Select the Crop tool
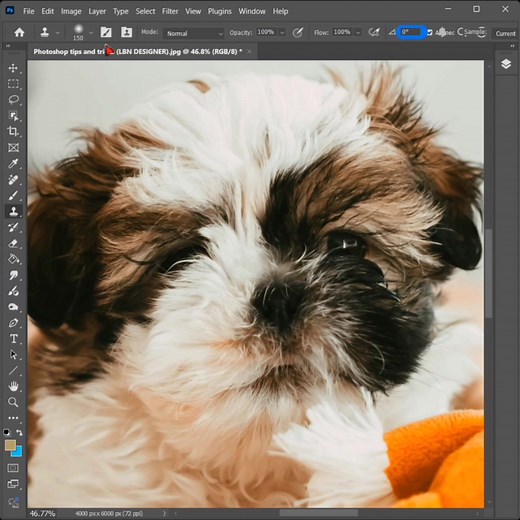 [x=13, y=131]
